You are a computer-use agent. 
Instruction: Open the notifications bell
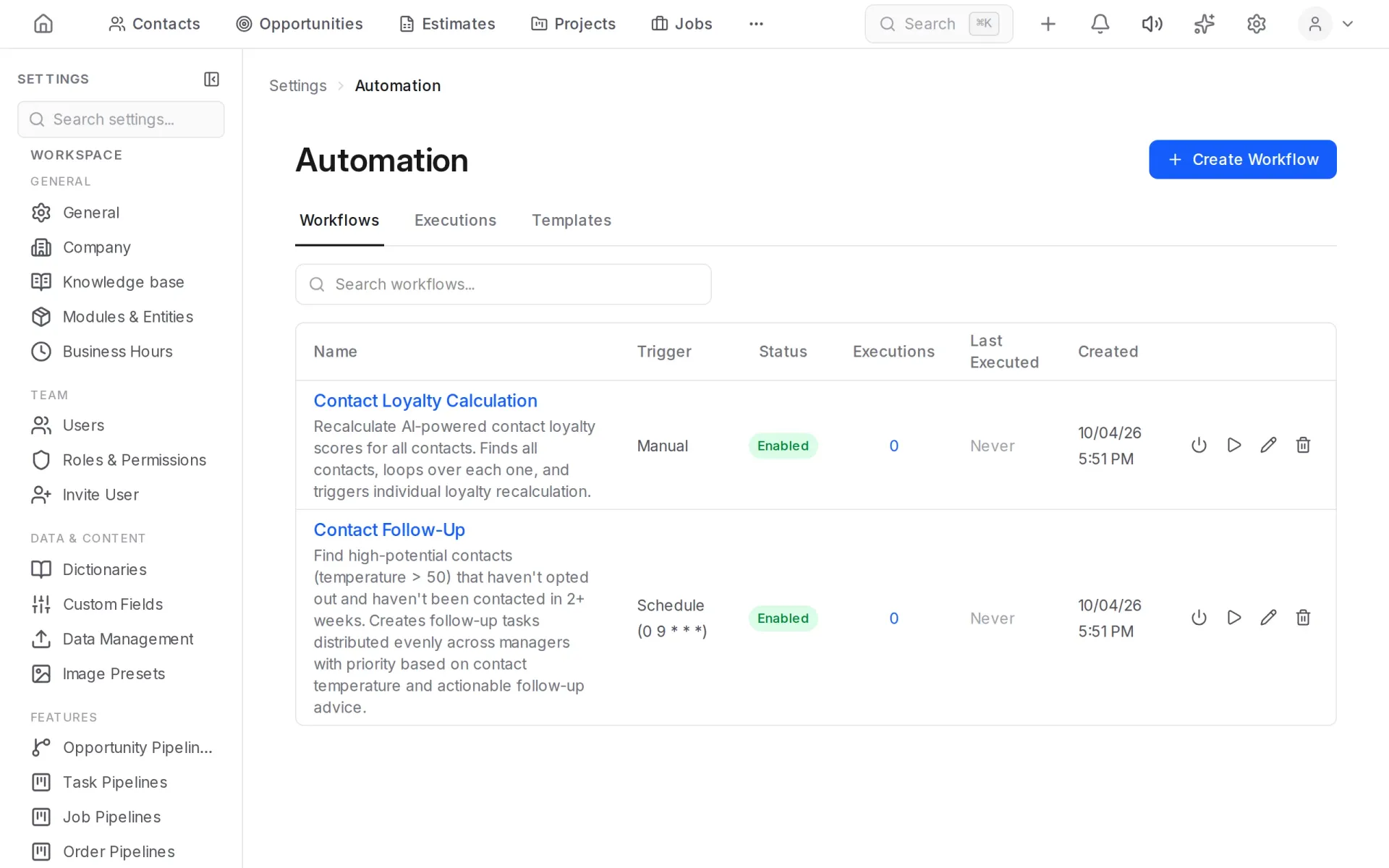click(x=1100, y=24)
